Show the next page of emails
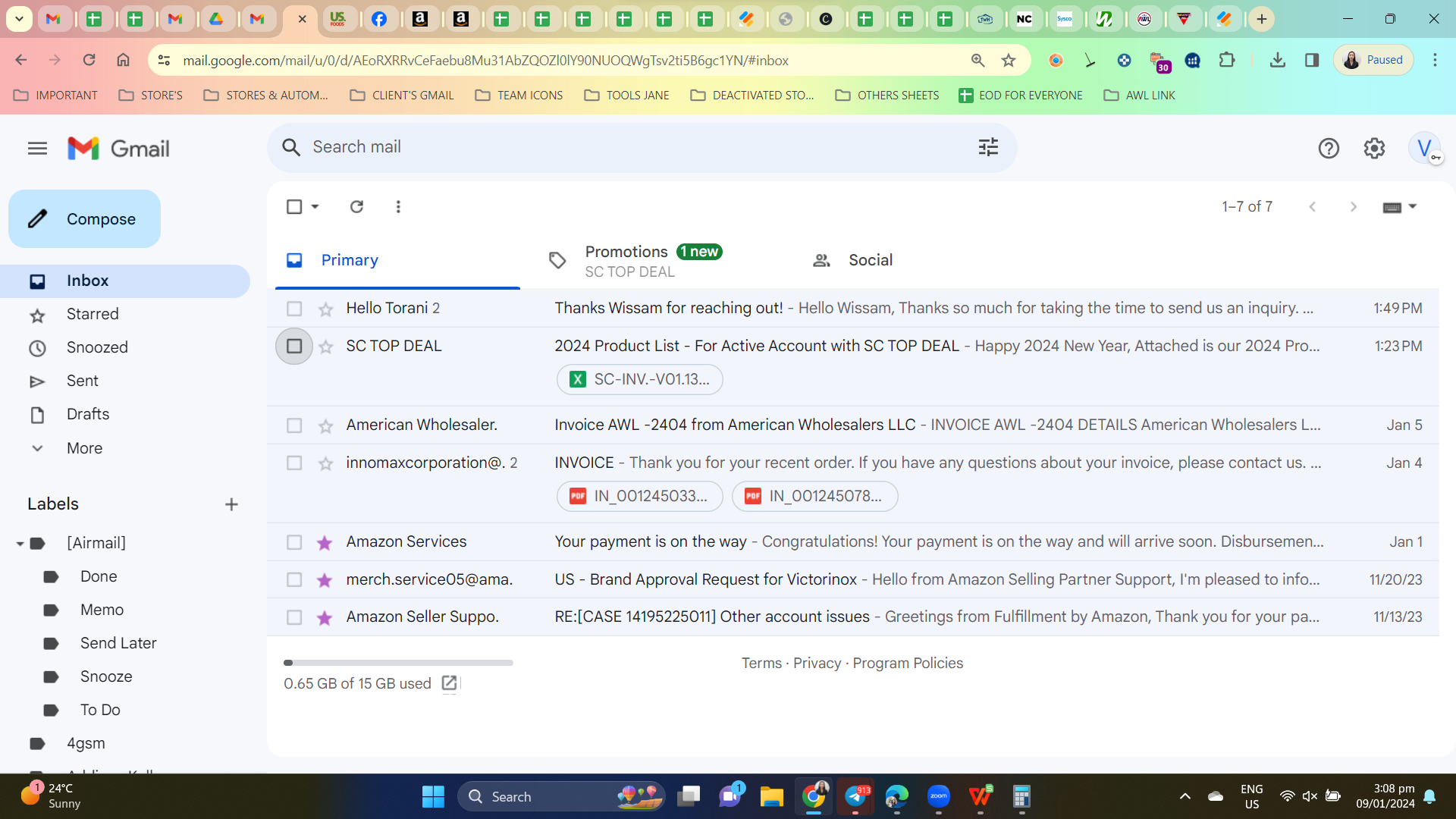1456x819 pixels. [x=1353, y=207]
